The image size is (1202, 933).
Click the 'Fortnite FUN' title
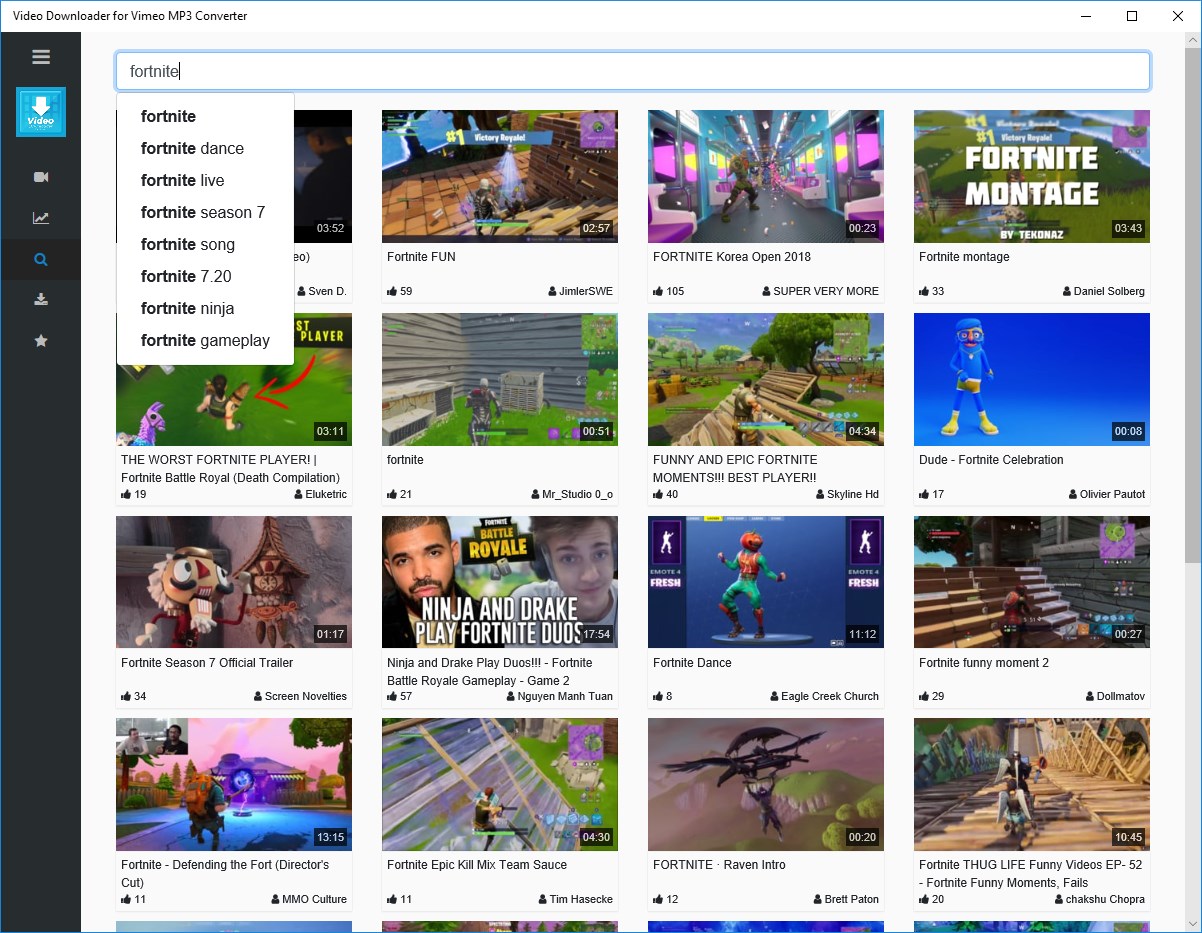point(421,257)
